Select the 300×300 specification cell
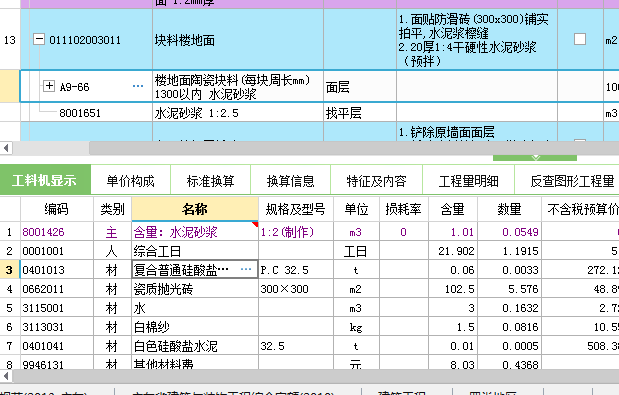This screenshot has height=395, width=619. pyautogui.click(x=296, y=288)
